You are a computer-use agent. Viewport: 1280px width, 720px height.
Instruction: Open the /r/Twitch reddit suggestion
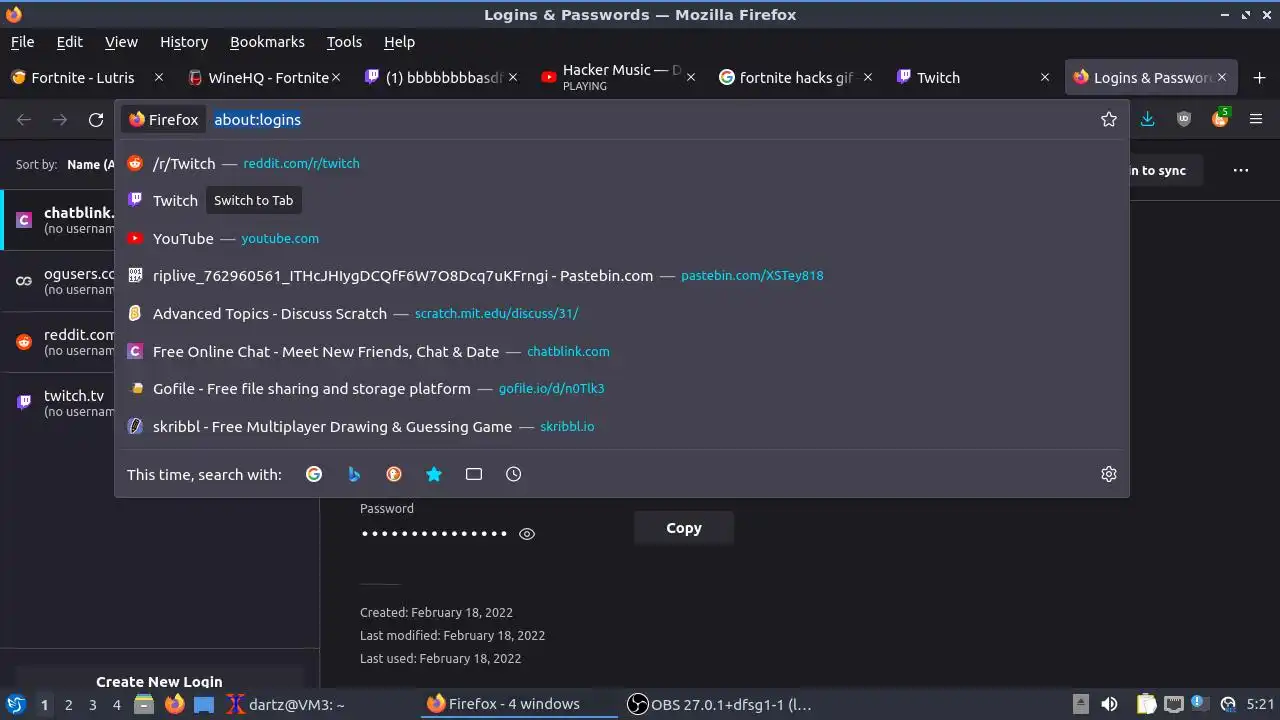click(622, 163)
